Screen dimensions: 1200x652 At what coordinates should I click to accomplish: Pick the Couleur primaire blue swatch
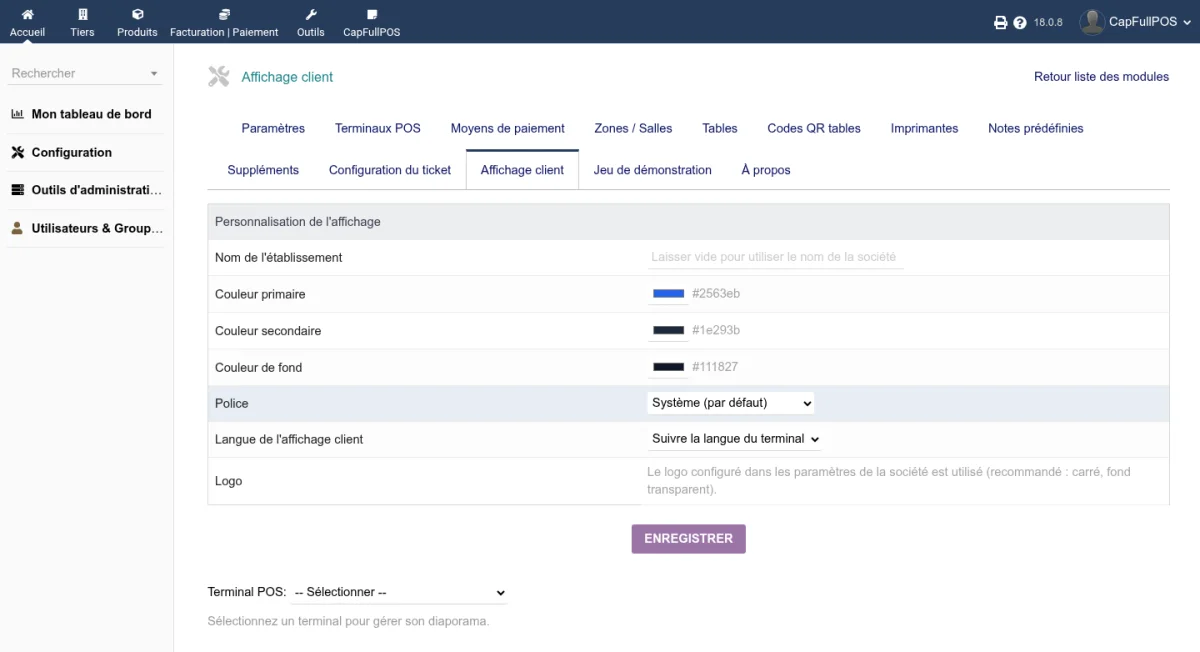click(668, 294)
